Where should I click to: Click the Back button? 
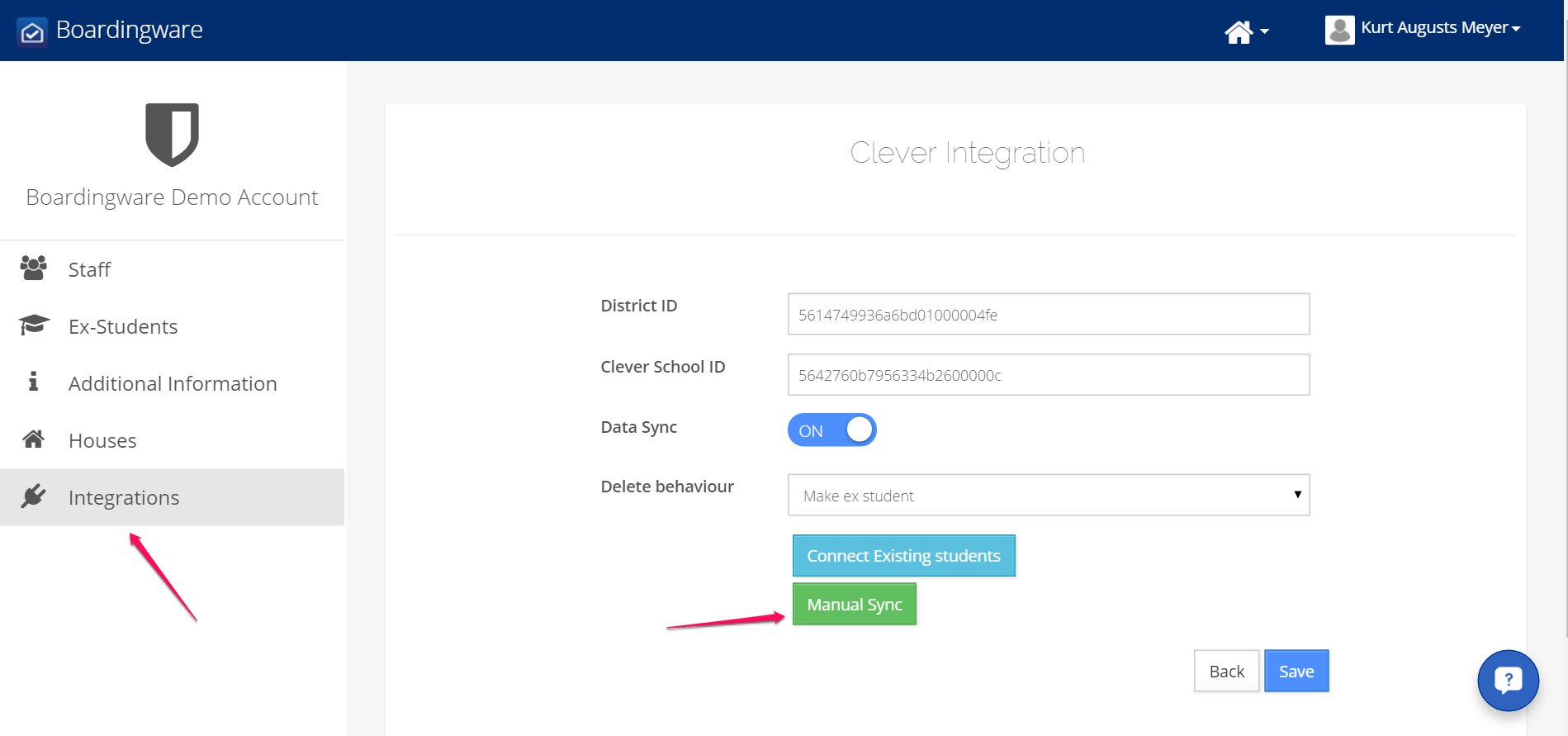click(1226, 671)
